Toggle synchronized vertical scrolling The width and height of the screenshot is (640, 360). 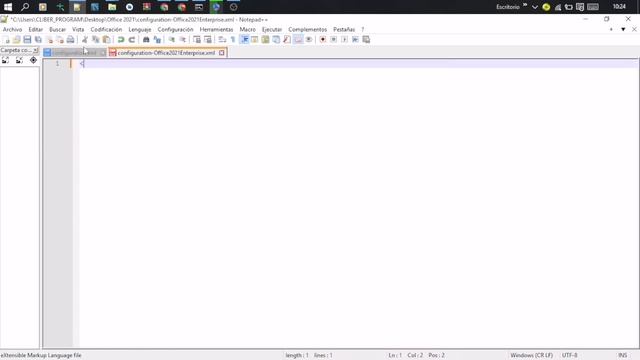pyautogui.click(x=197, y=40)
